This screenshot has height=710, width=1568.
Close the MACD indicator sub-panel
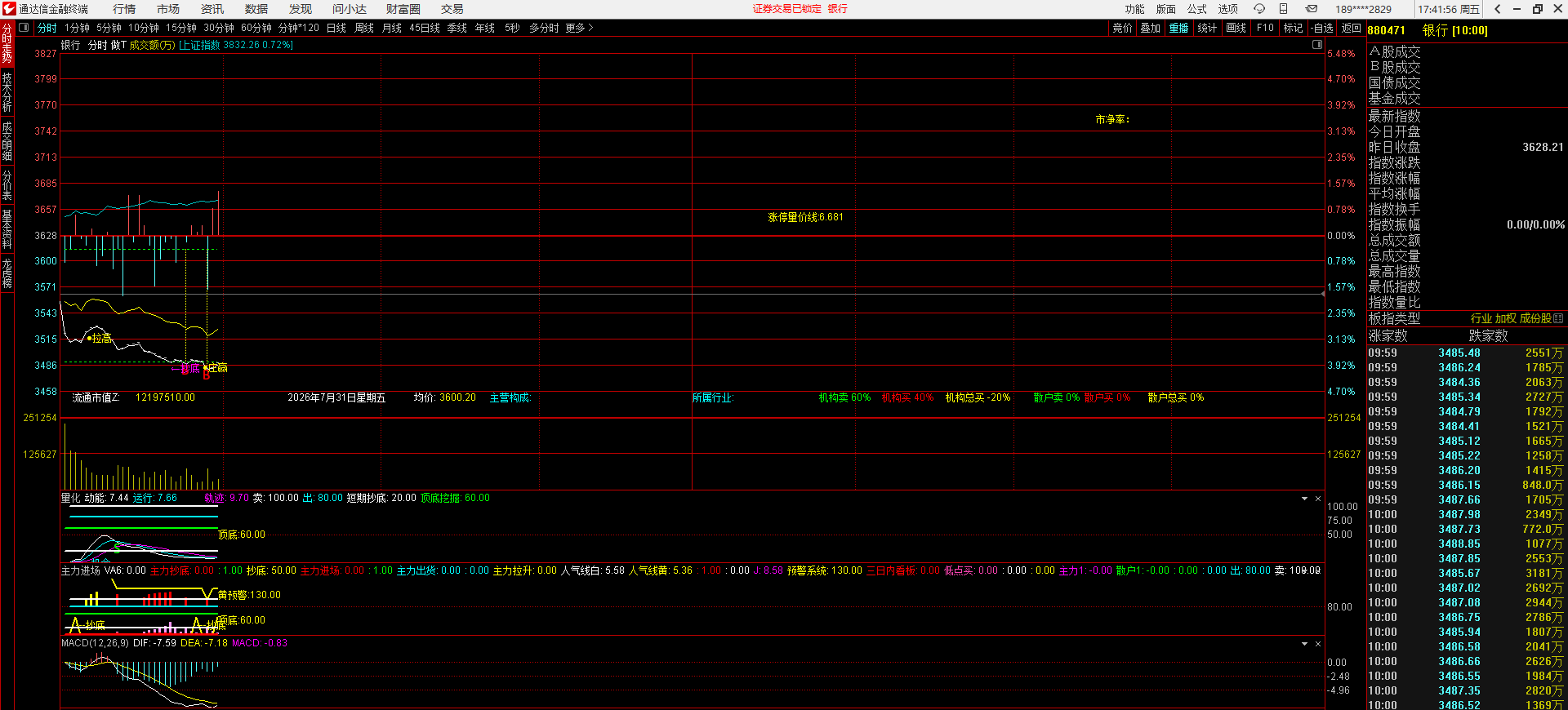tap(1317, 643)
